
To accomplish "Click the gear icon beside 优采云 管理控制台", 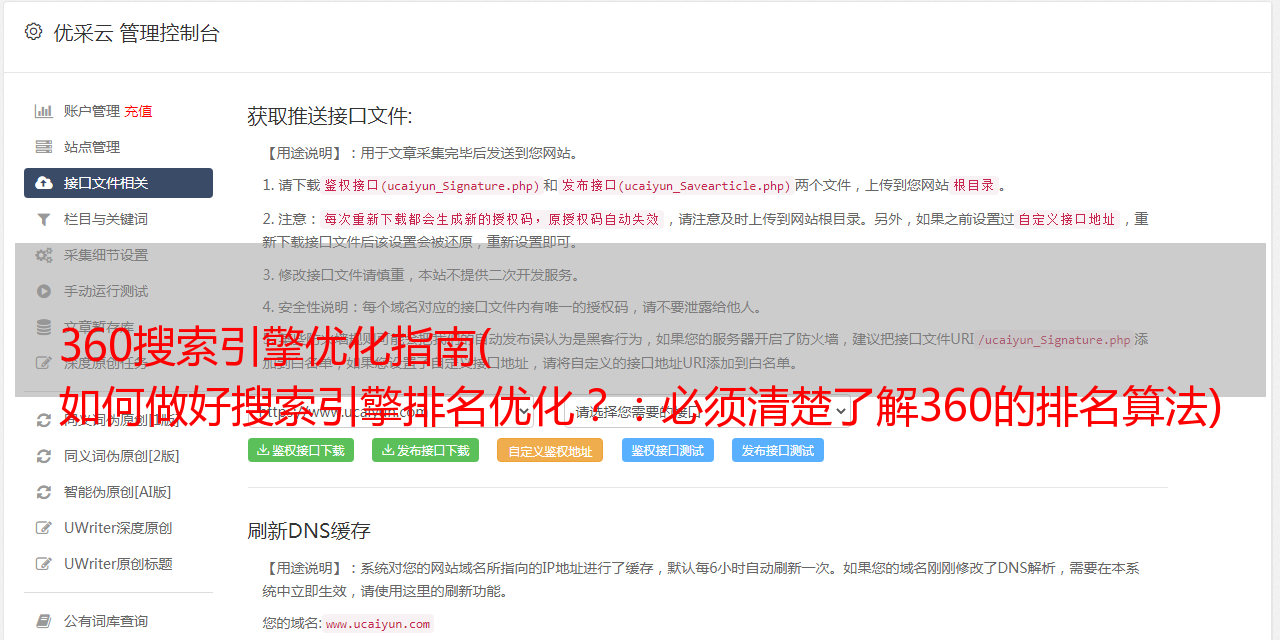I will click(x=33, y=32).
